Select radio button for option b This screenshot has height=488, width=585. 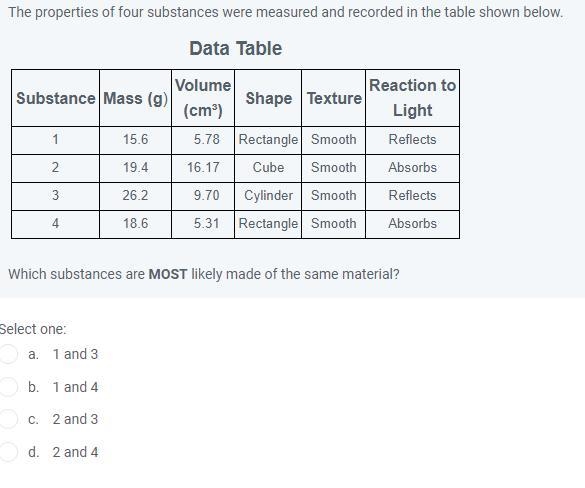tap(8, 387)
